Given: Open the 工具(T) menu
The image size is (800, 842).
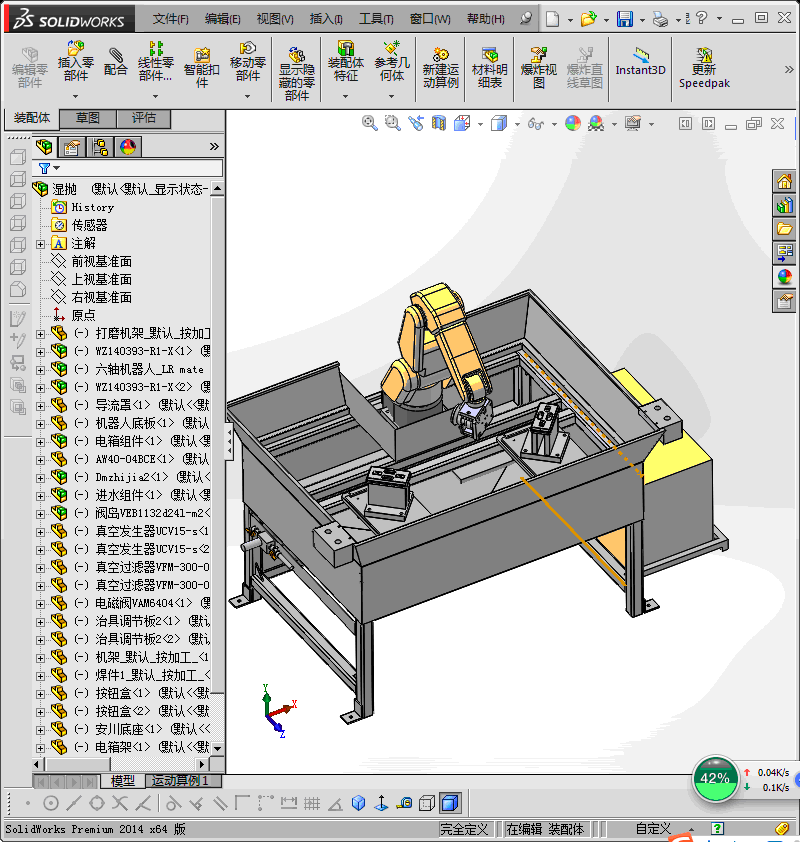Looking at the screenshot, I should point(376,19).
